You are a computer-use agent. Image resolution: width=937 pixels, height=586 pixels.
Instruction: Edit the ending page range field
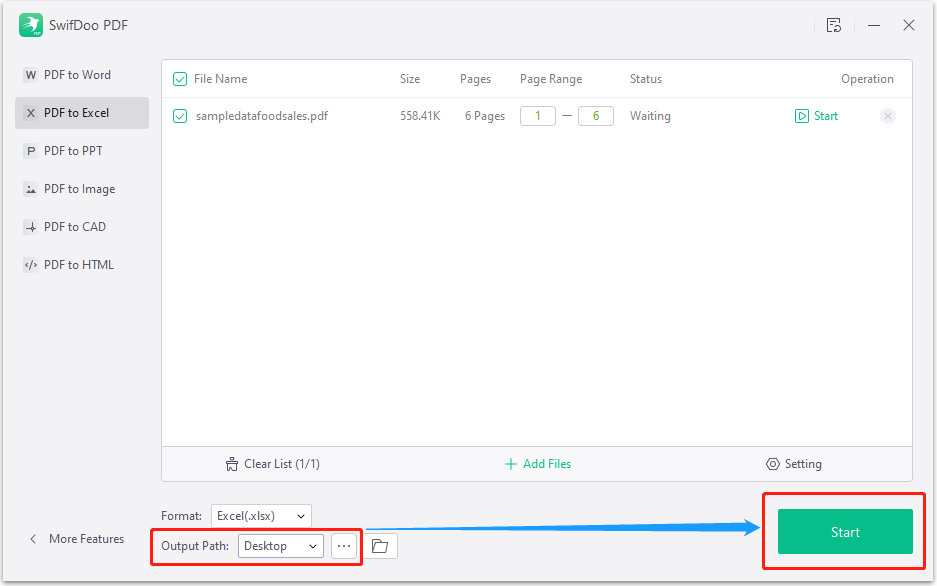coord(596,116)
